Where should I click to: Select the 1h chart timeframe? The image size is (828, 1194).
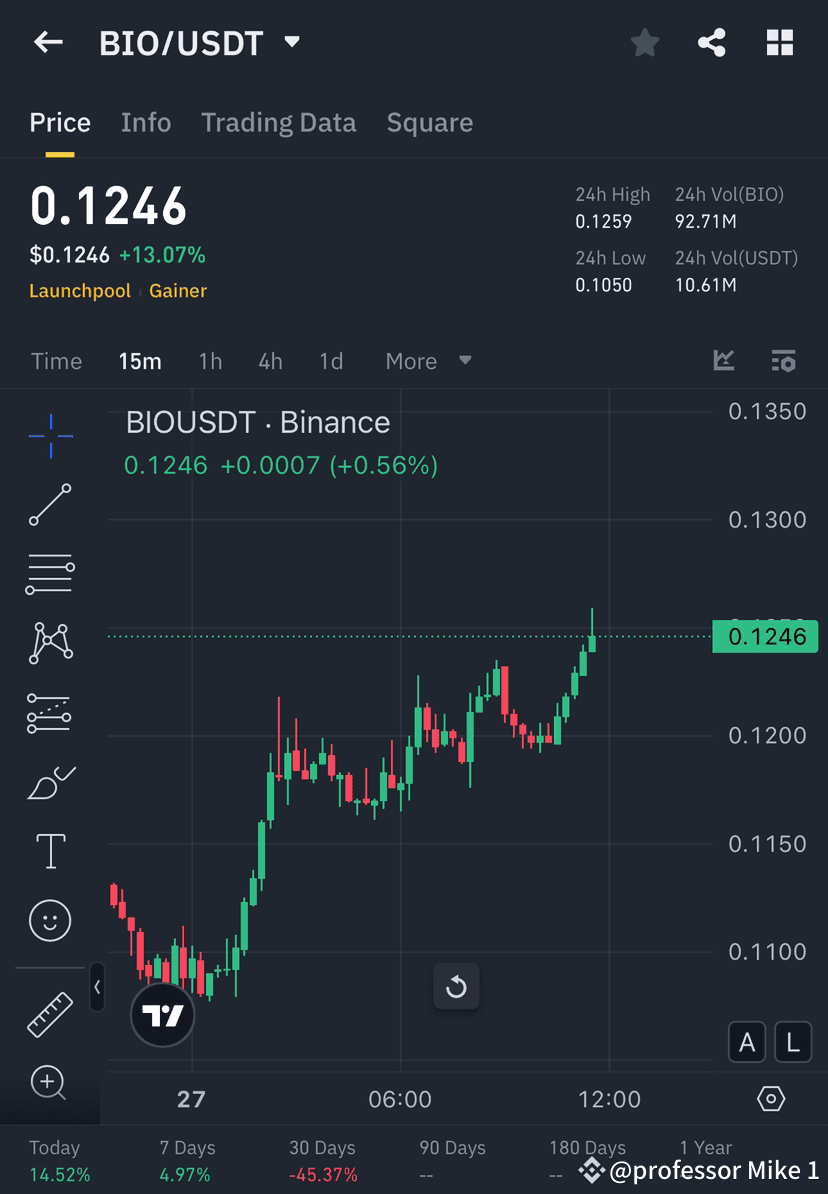(210, 361)
